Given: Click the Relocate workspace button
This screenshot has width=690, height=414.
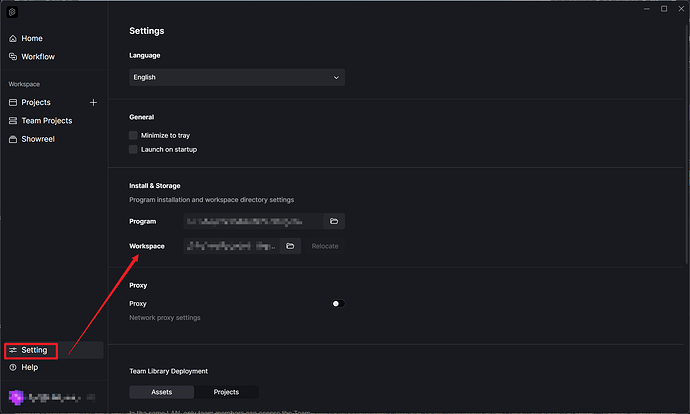Looking at the screenshot, I should click(x=325, y=246).
